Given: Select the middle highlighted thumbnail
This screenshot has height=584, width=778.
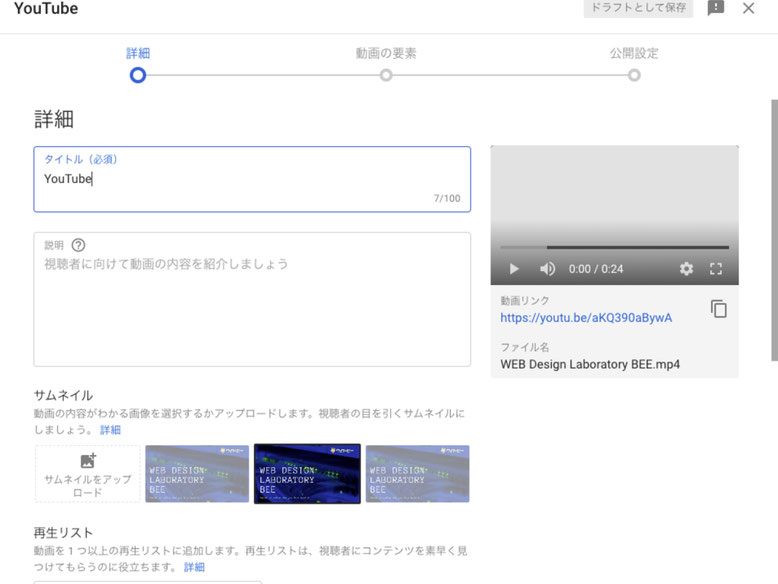Looking at the screenshot, I should click(x=307, y=474).
